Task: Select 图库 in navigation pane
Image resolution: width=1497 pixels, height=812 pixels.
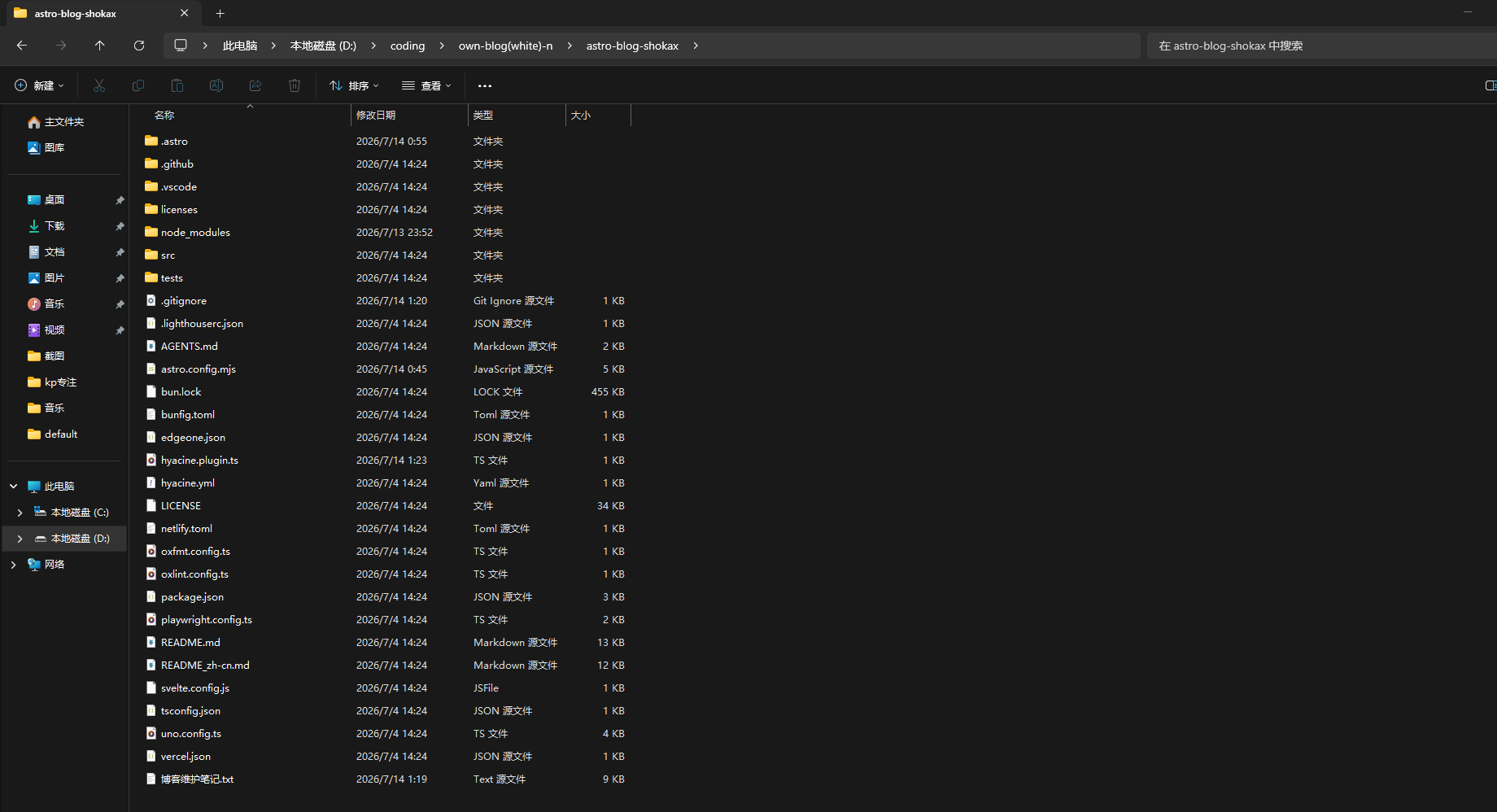Action: click(x=46, y=148)
